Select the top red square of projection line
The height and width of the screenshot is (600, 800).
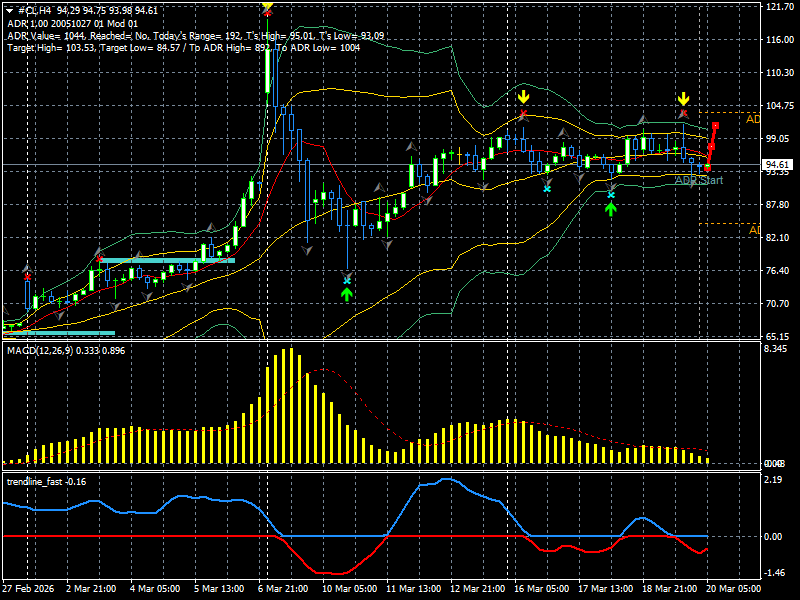[716, 126]
